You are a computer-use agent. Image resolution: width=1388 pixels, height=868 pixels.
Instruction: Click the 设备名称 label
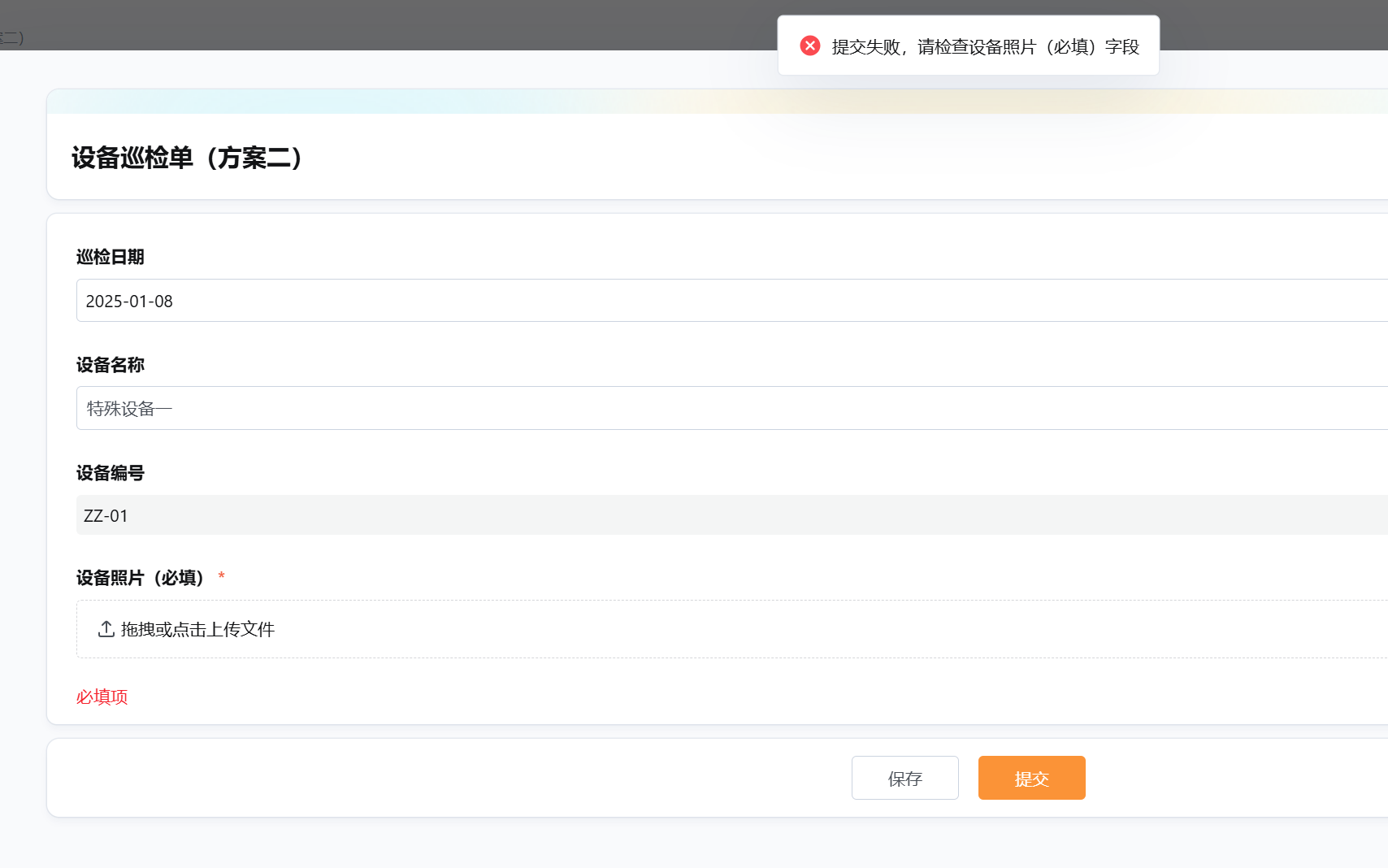[x=111, y=365]
